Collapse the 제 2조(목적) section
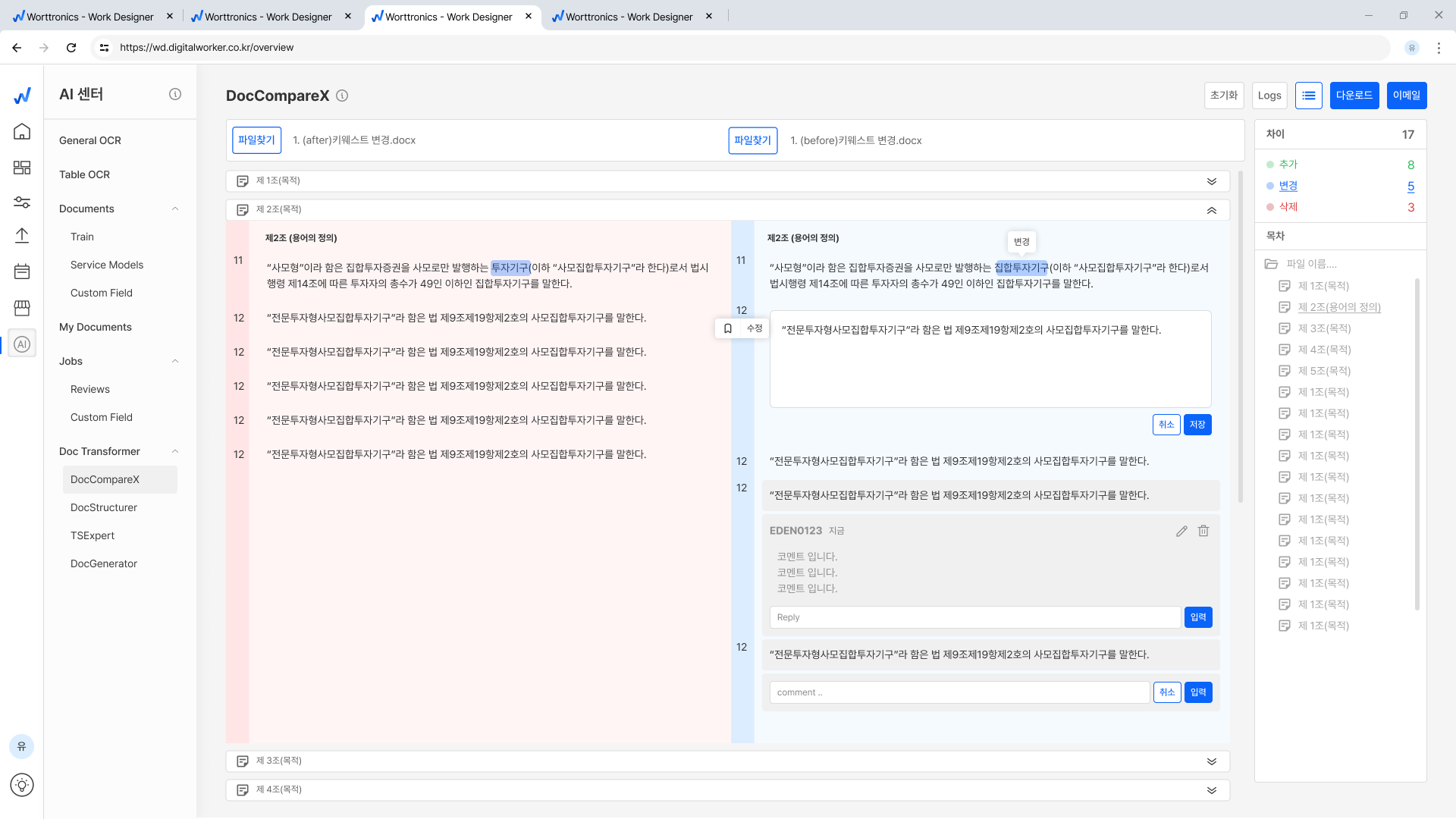 tap(1211, 210)
